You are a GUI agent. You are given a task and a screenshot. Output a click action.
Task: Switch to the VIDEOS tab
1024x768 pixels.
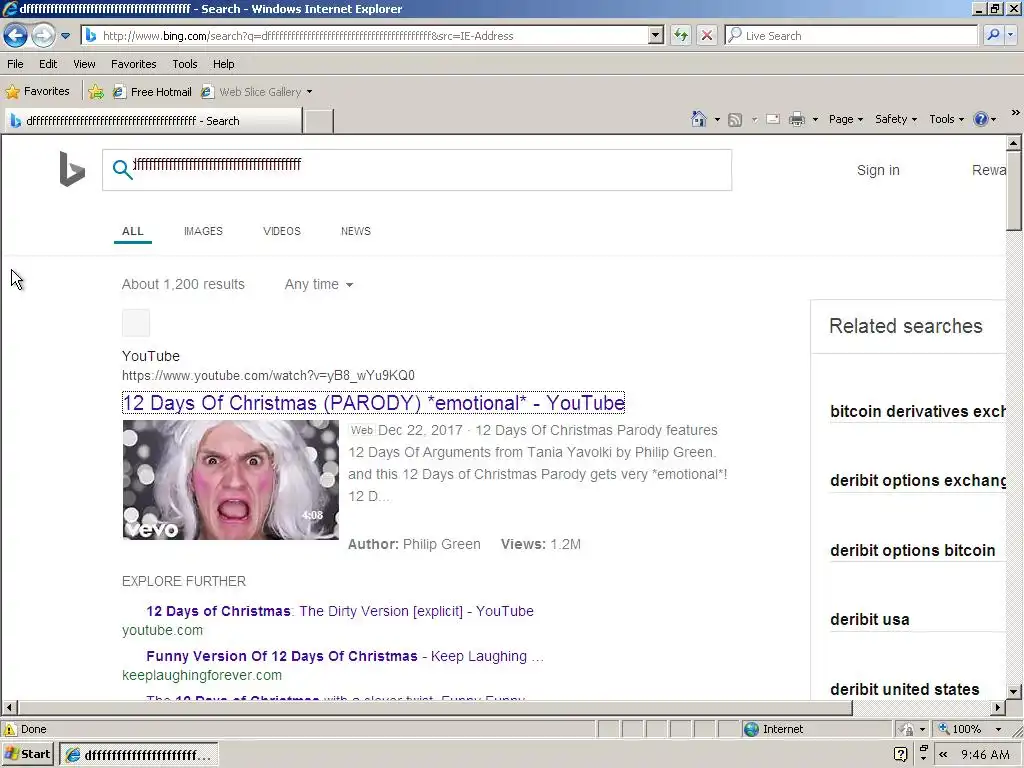click(x=281, y=231)
